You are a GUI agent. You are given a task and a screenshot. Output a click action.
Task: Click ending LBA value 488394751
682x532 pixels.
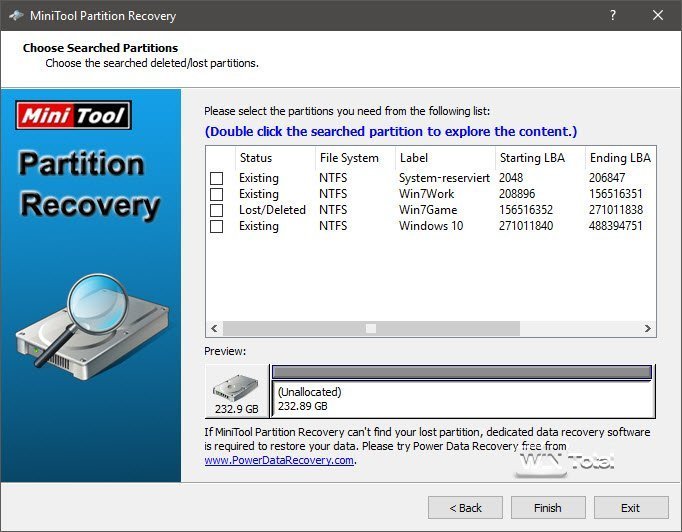(x=615, y=226)
